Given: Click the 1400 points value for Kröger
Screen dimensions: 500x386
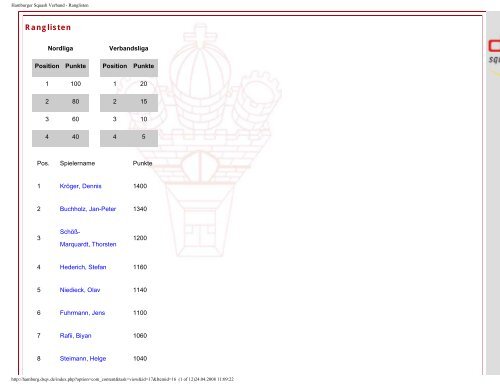Looking at the screenshot, I should click(x=140, y=186).
